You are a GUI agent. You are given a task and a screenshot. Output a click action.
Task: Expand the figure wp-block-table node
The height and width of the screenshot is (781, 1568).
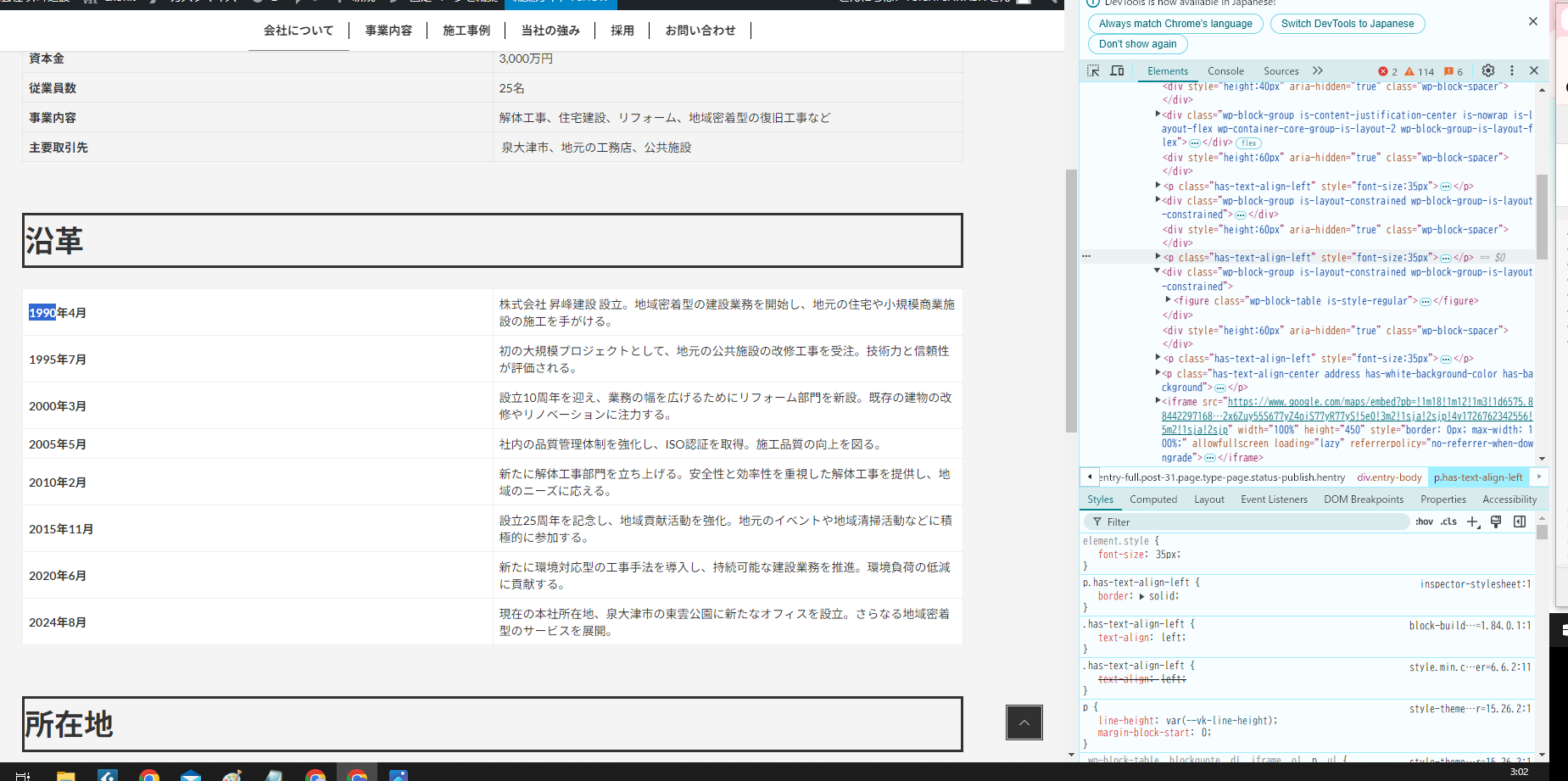click(x=1169, y=300)
